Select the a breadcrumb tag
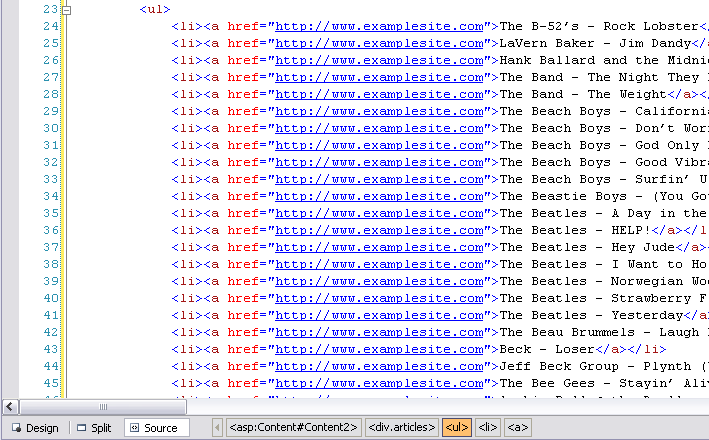709x440 pixels. 518,427
